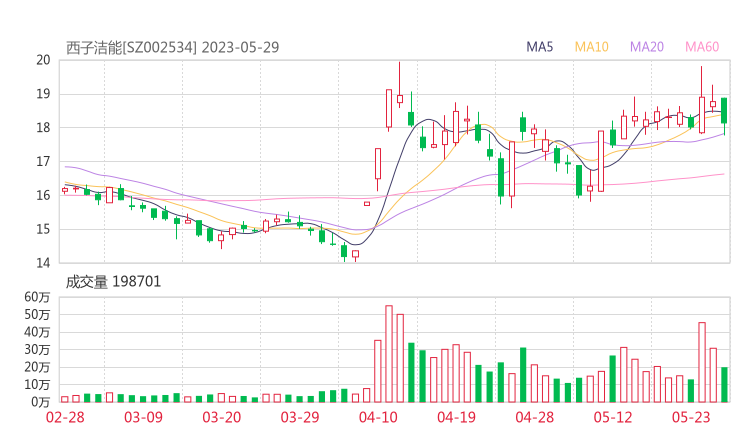The width and height of the screenshot is (740, 440).
Task: Click the 成交量 198701 volume label
Action: (113, 282)
